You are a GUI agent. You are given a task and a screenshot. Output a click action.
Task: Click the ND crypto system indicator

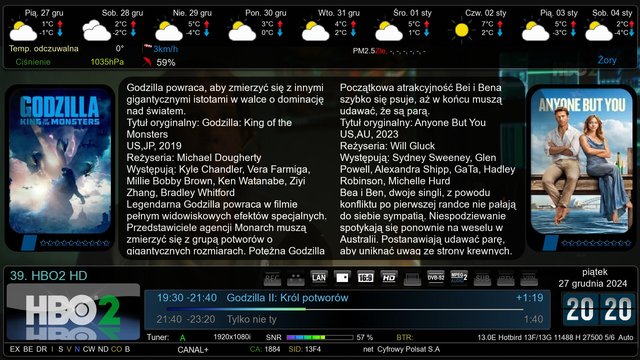pyautogui.click(x=103, y=349)
